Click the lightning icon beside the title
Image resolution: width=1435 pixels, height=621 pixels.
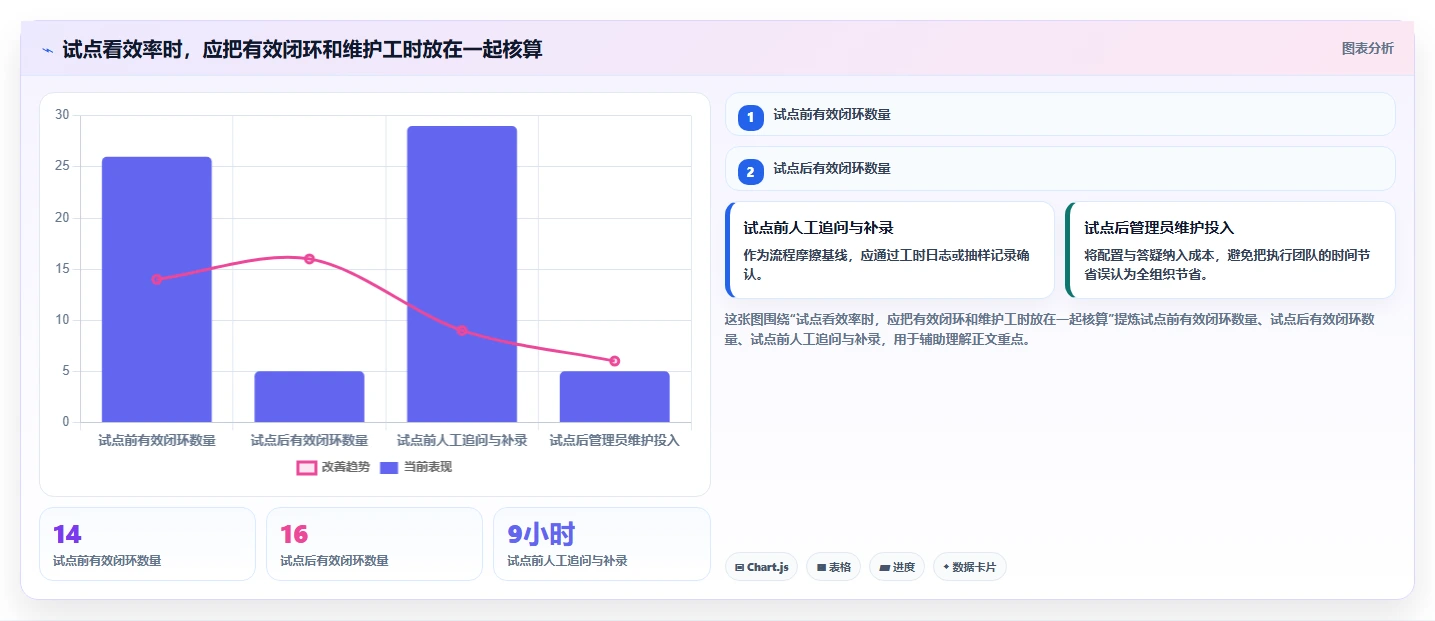(47, 50)
